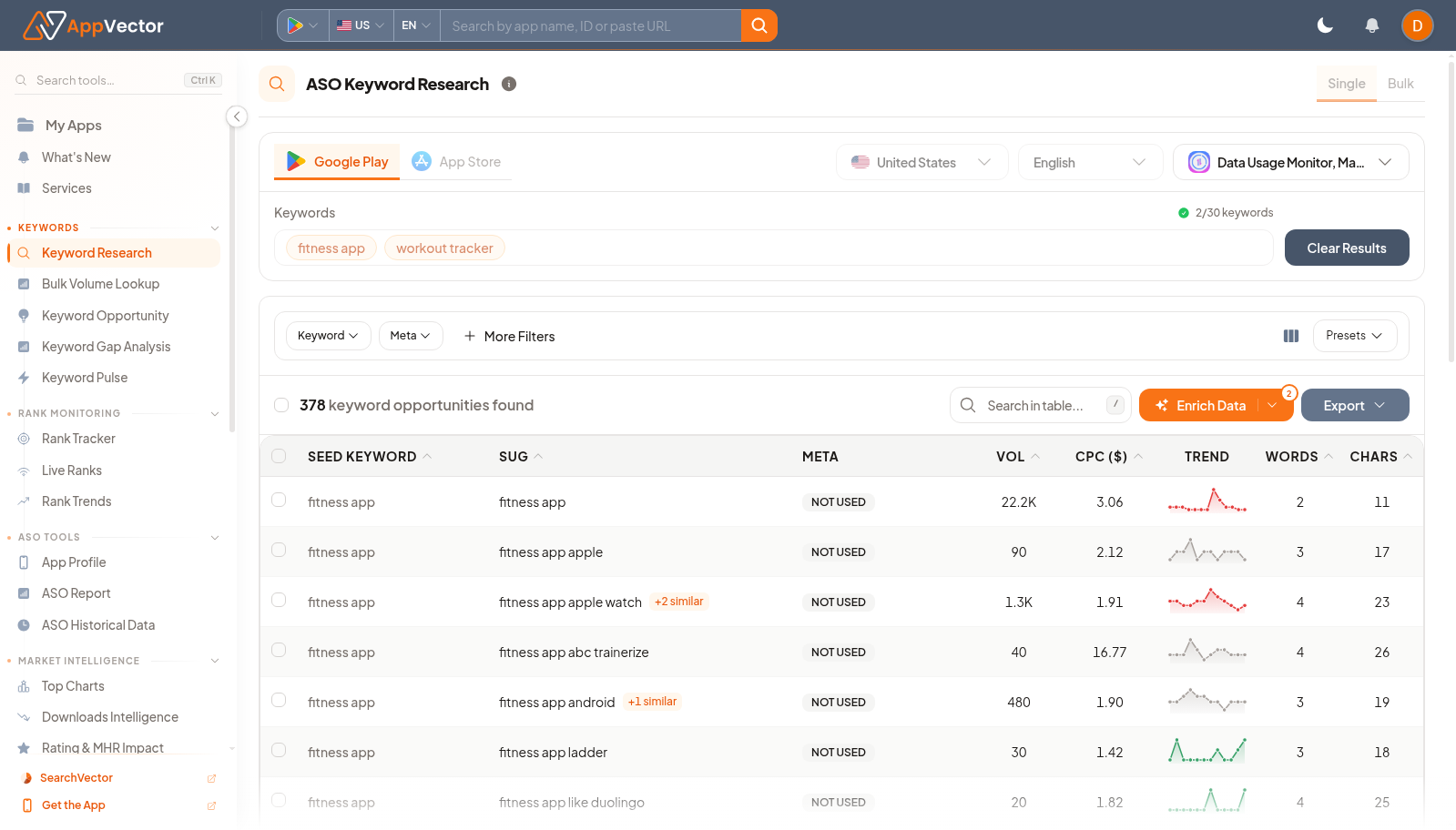1456x830 pixels.
Task: Focus Search in table field
Action: coord(1040,405)
